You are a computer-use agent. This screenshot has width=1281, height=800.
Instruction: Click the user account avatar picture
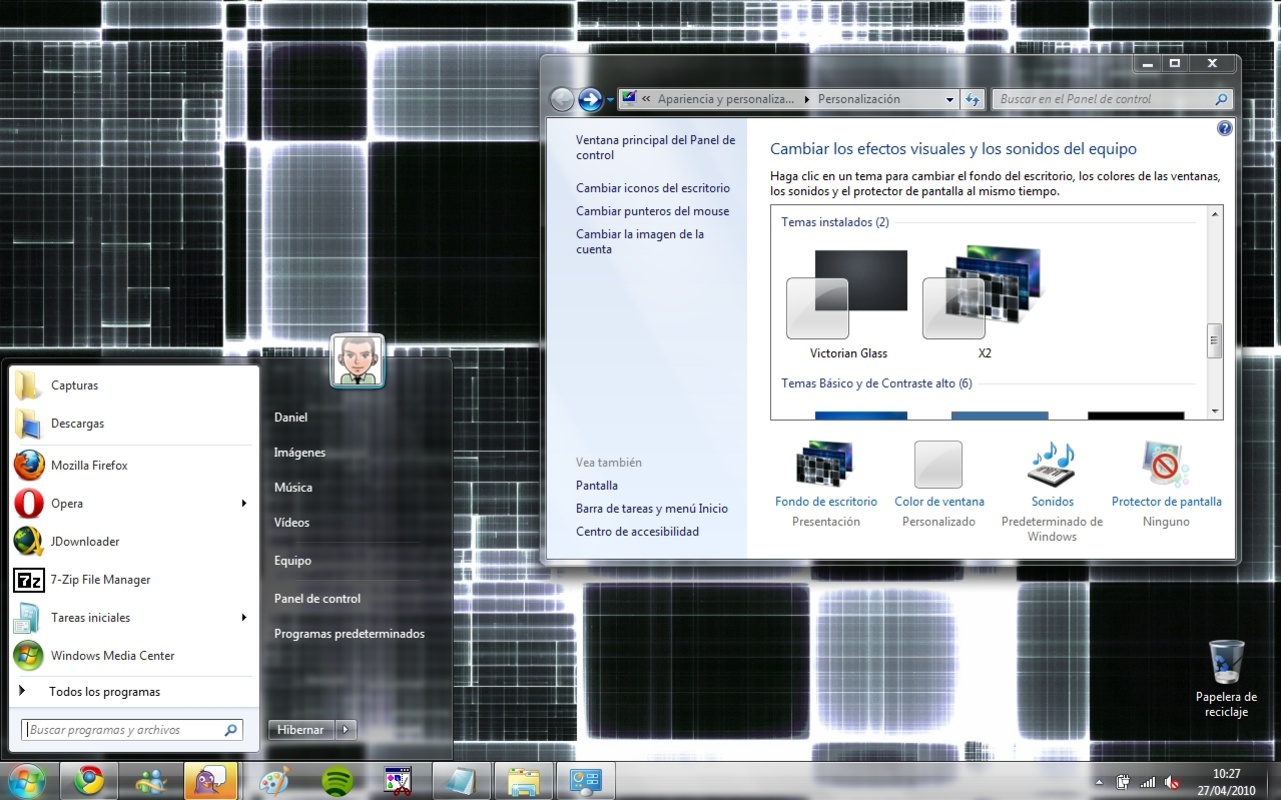tap(357, 361)
